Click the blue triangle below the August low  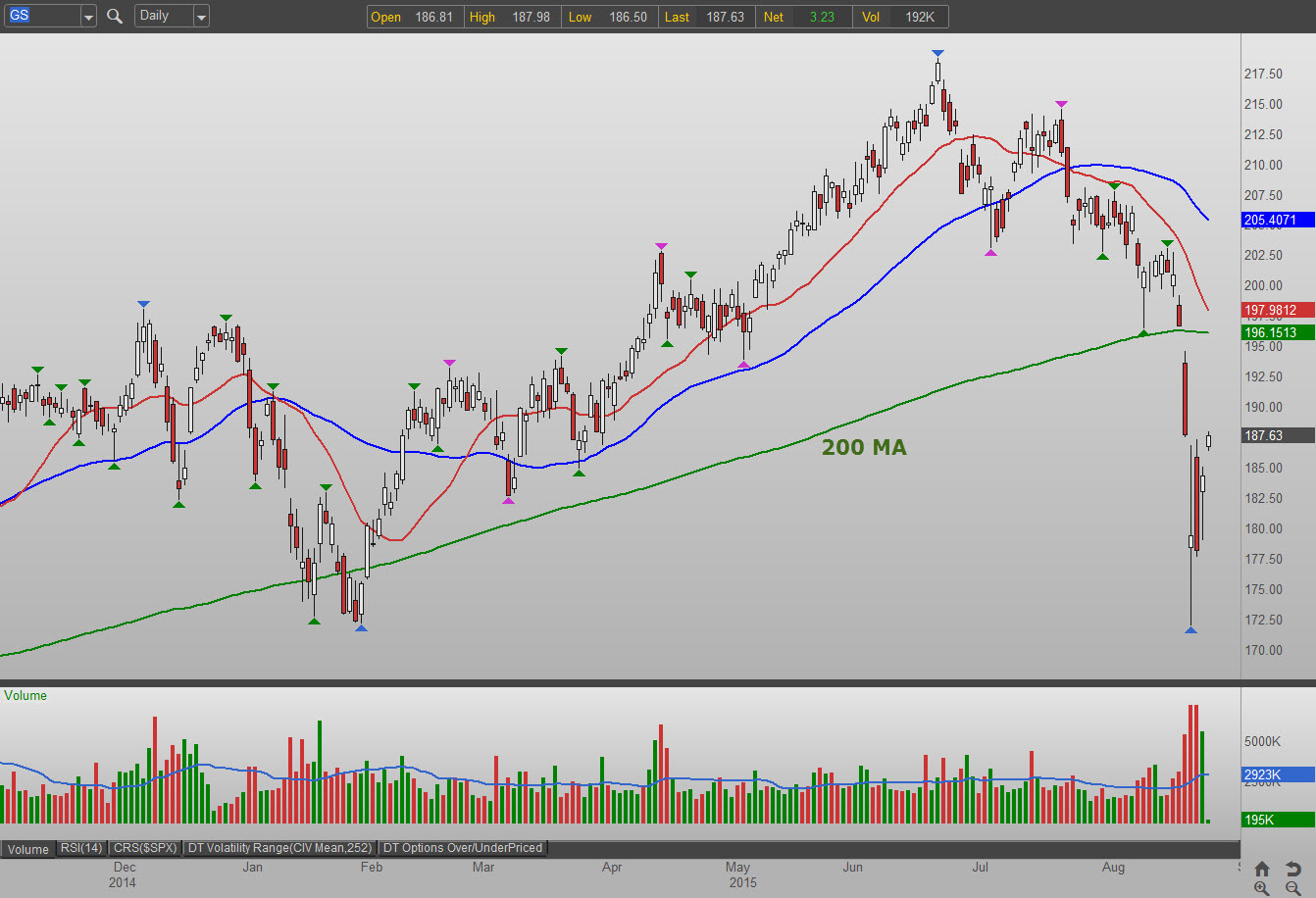click(1190, 629)
